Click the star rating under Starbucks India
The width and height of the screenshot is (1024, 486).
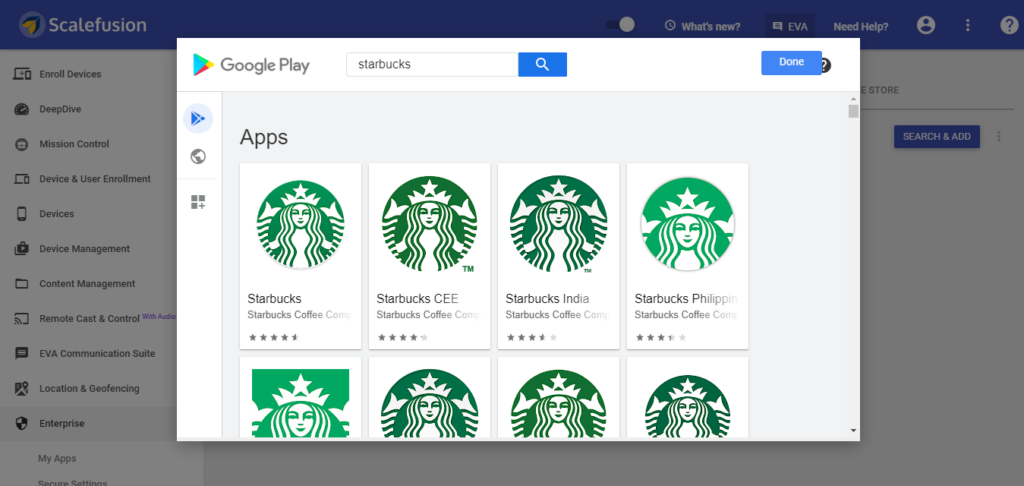tap(531, 337)
